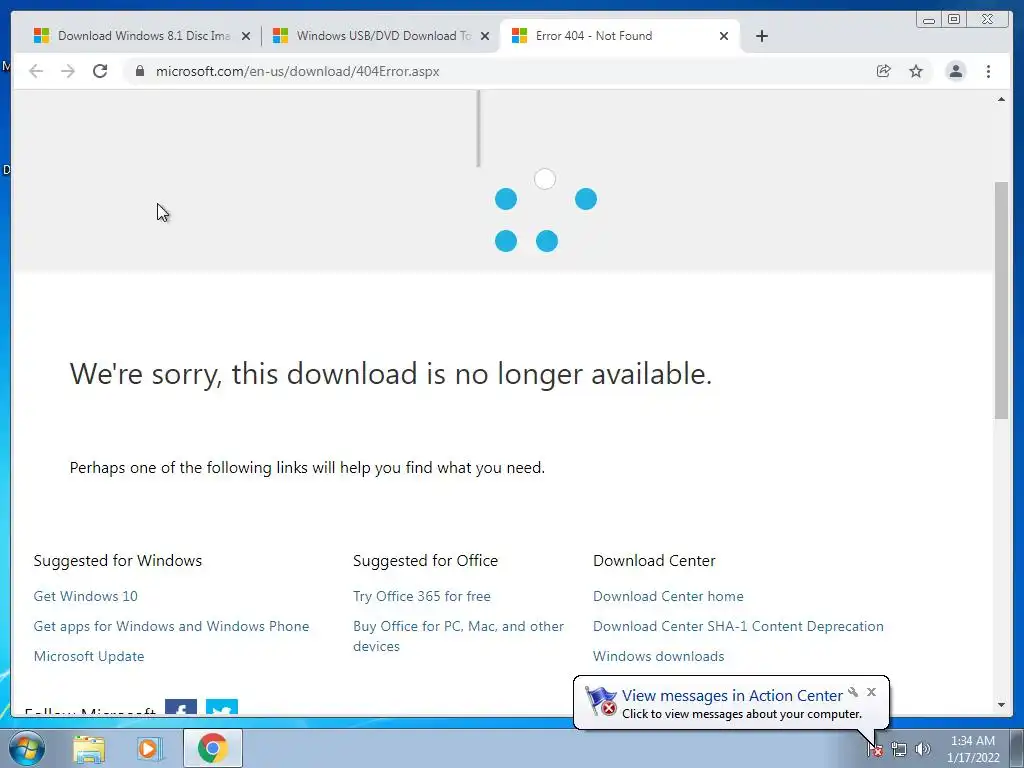
Task: Open Buy Office for PC, Mac link
Action: point(458,636)
